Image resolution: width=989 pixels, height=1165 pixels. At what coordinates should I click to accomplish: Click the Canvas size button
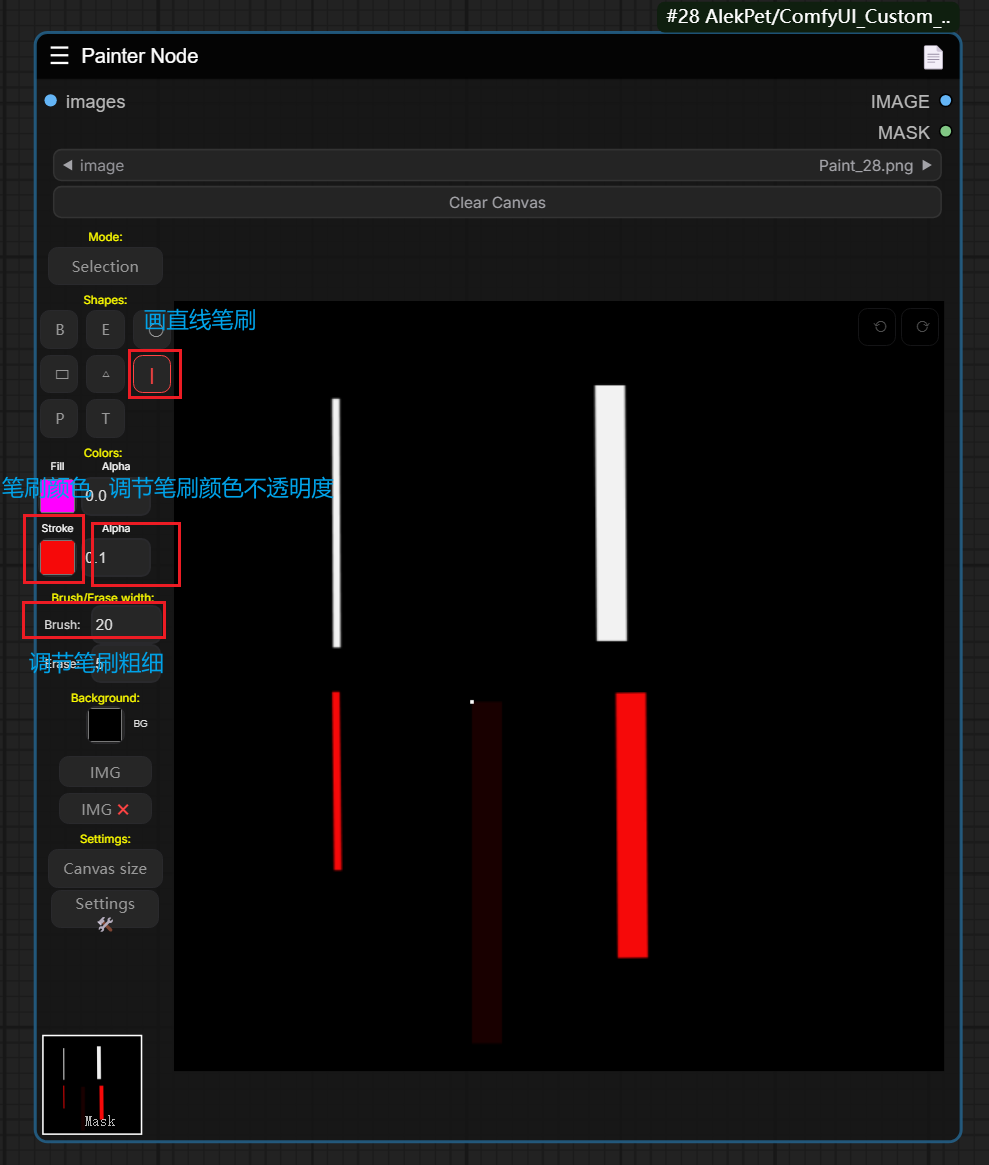click(105, 868)
